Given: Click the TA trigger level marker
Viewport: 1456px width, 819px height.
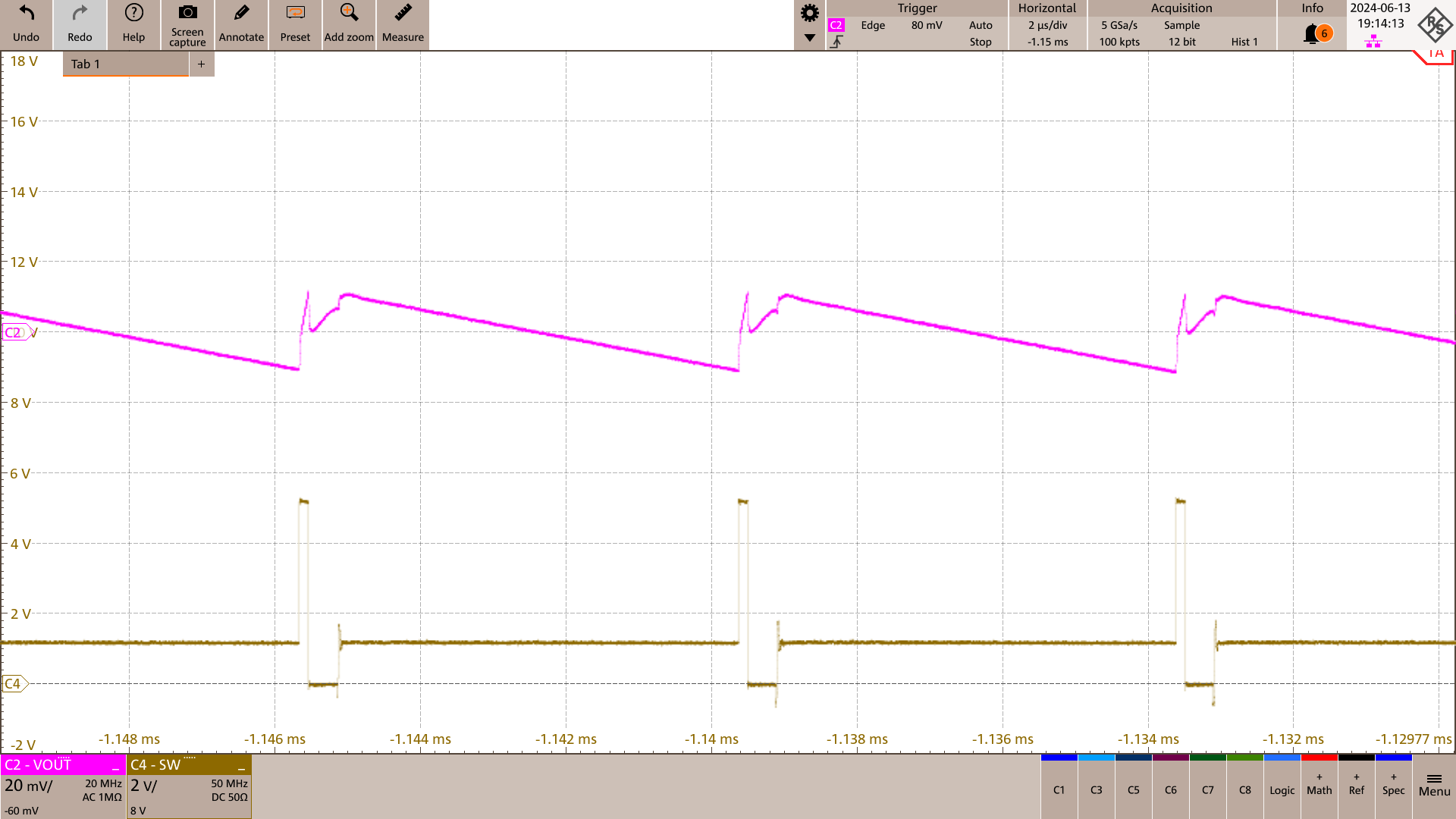Looking at the screenshot, I should point(1433,55).
